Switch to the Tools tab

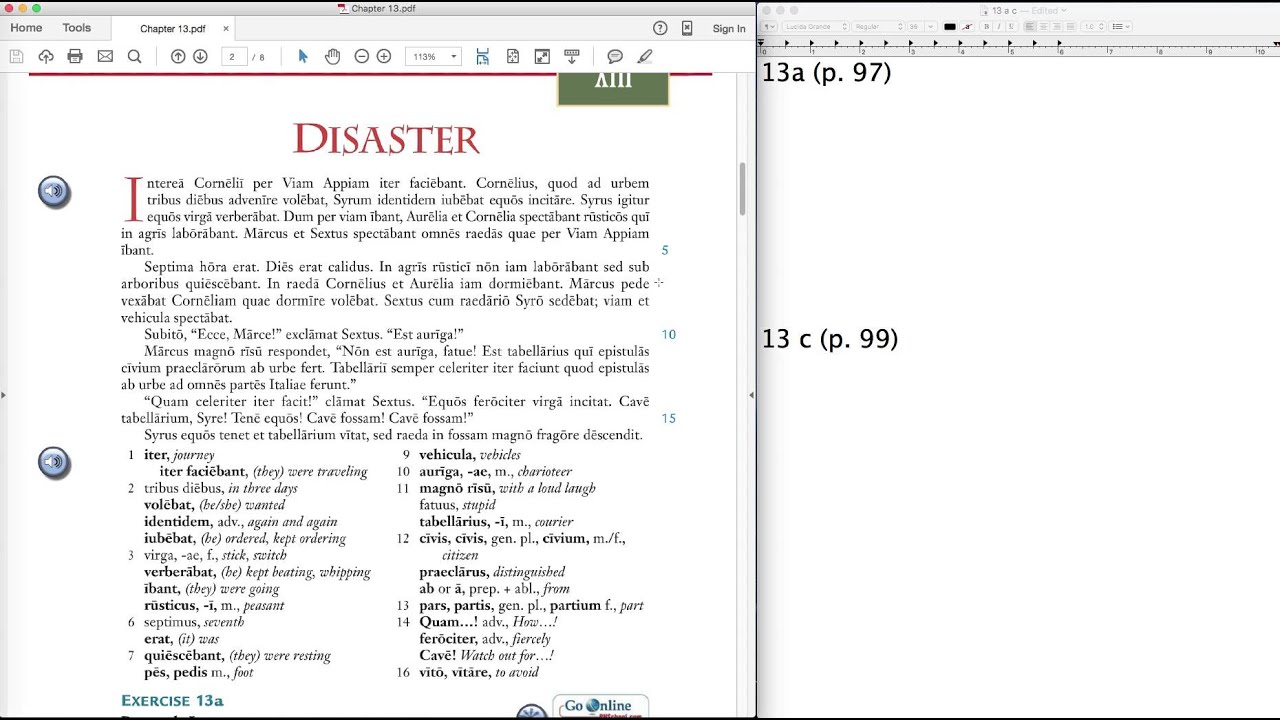(x=76, y=28)
